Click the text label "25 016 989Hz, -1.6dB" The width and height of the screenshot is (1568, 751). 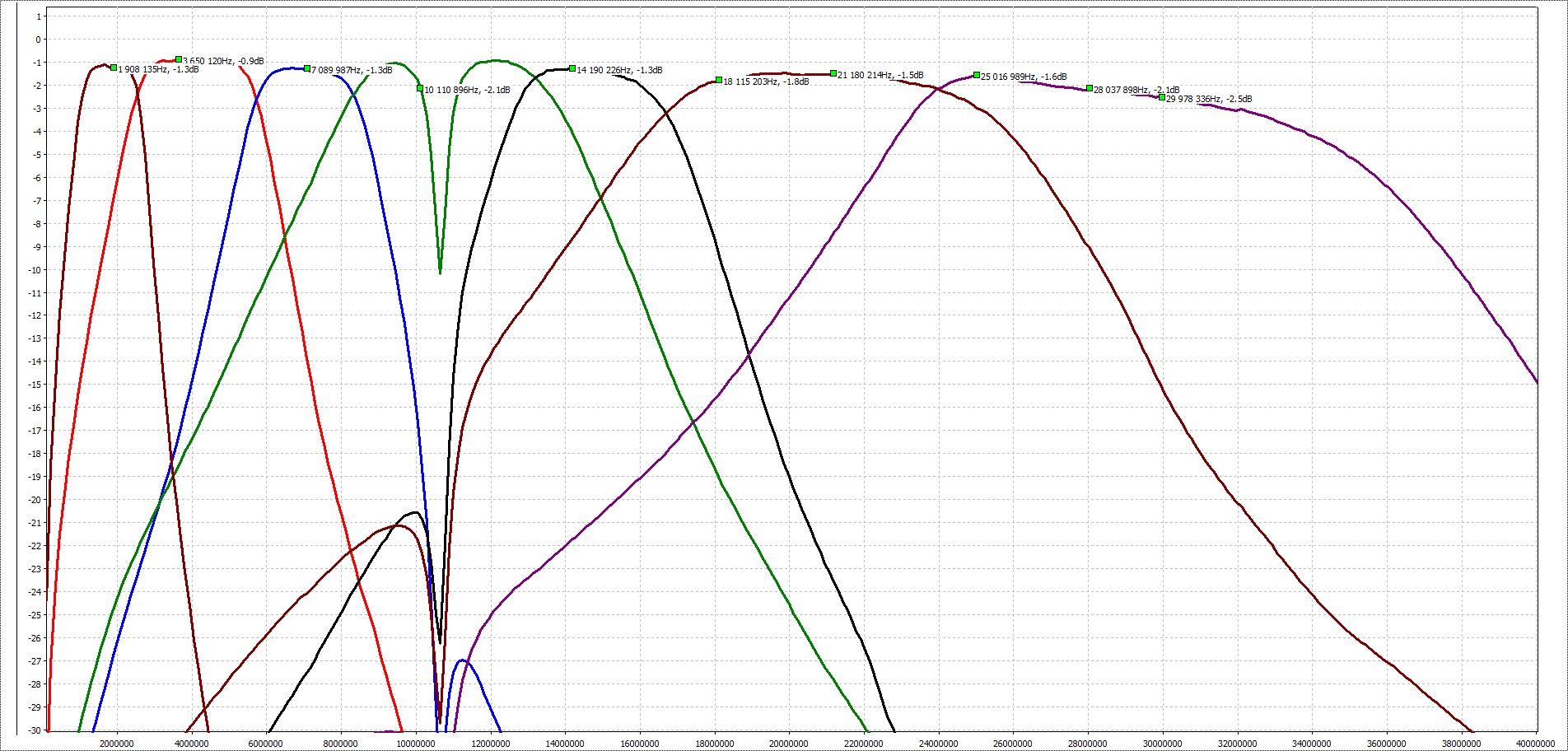click(x=1024, y=77)
